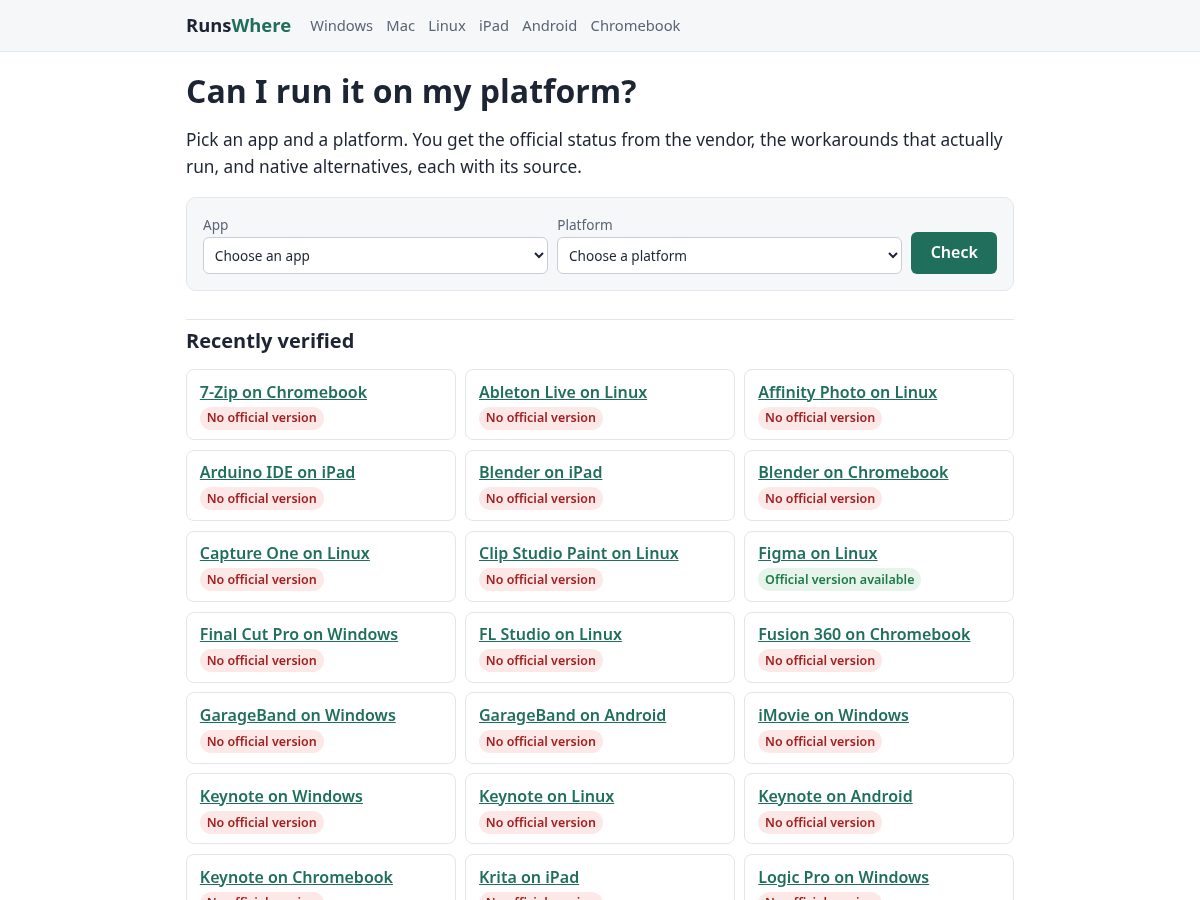
Task: Open the 'Choose a platform' dropdown
Action: point(729,255)
